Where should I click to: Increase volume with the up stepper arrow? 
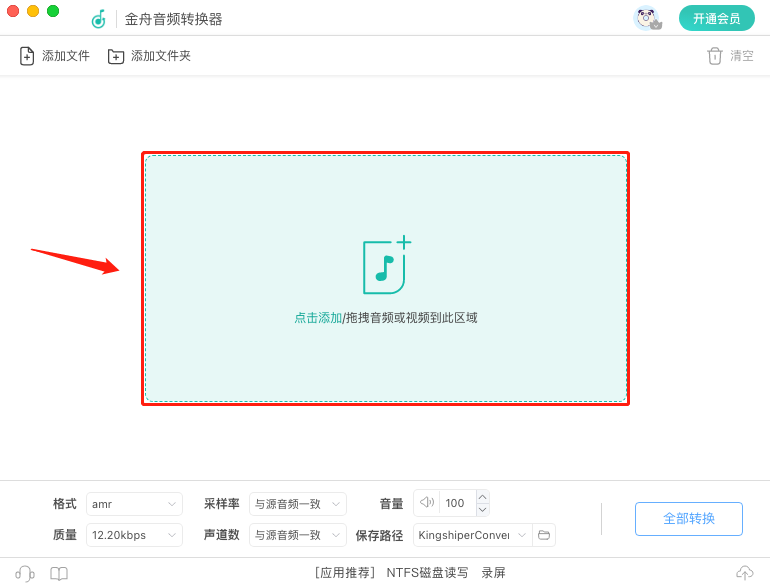(x=483, y=497)
